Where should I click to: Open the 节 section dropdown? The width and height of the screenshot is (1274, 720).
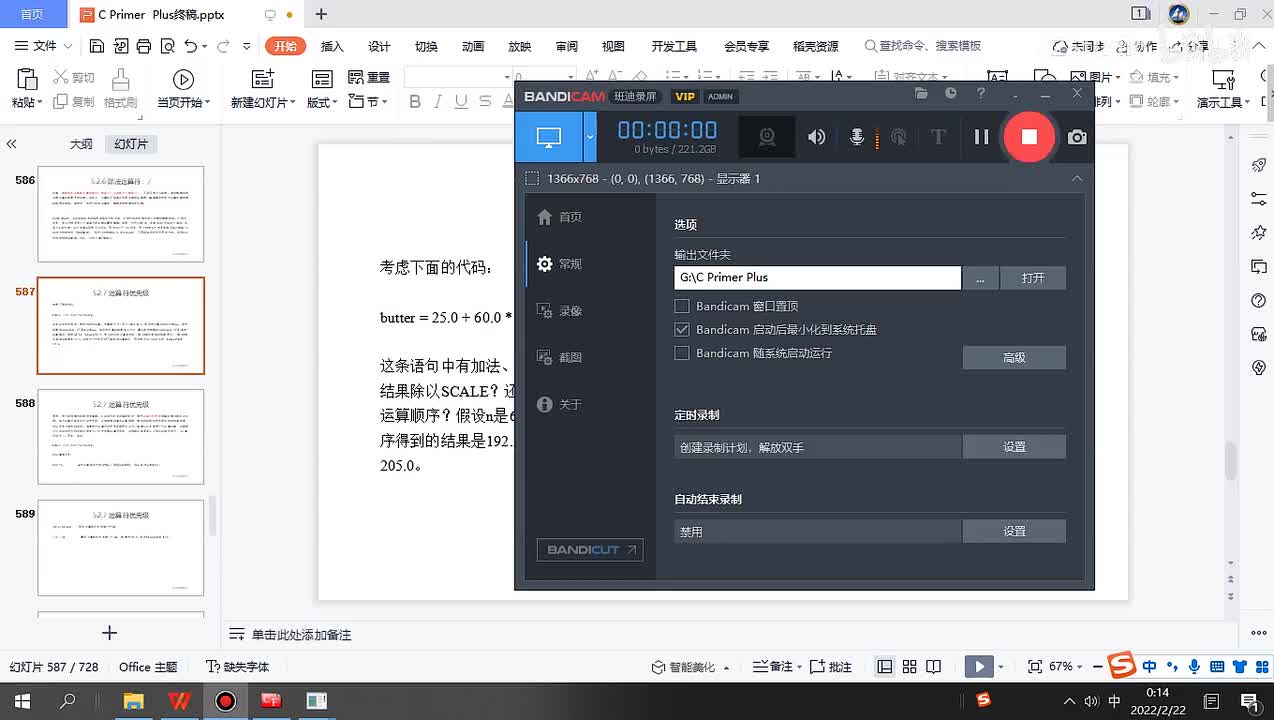coord(368,102)
